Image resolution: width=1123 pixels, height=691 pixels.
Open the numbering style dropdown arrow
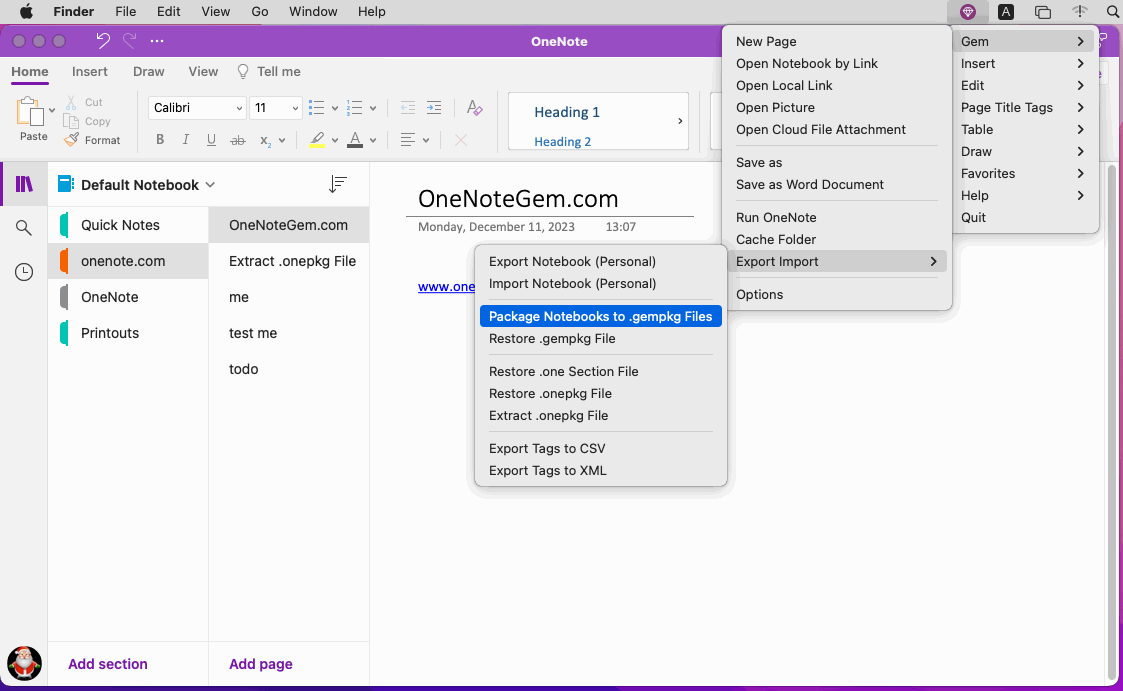372,109
